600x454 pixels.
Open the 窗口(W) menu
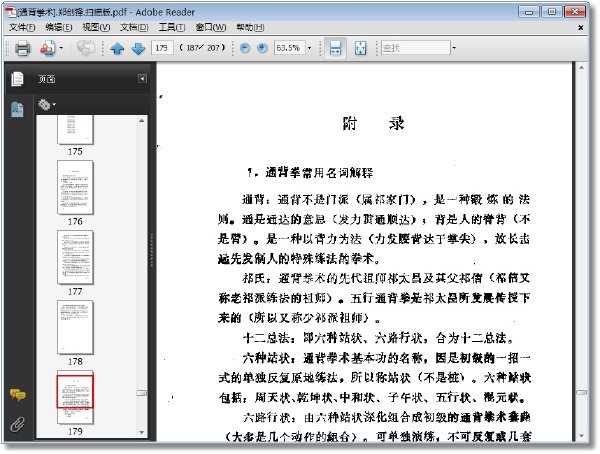tap(211, 28)
